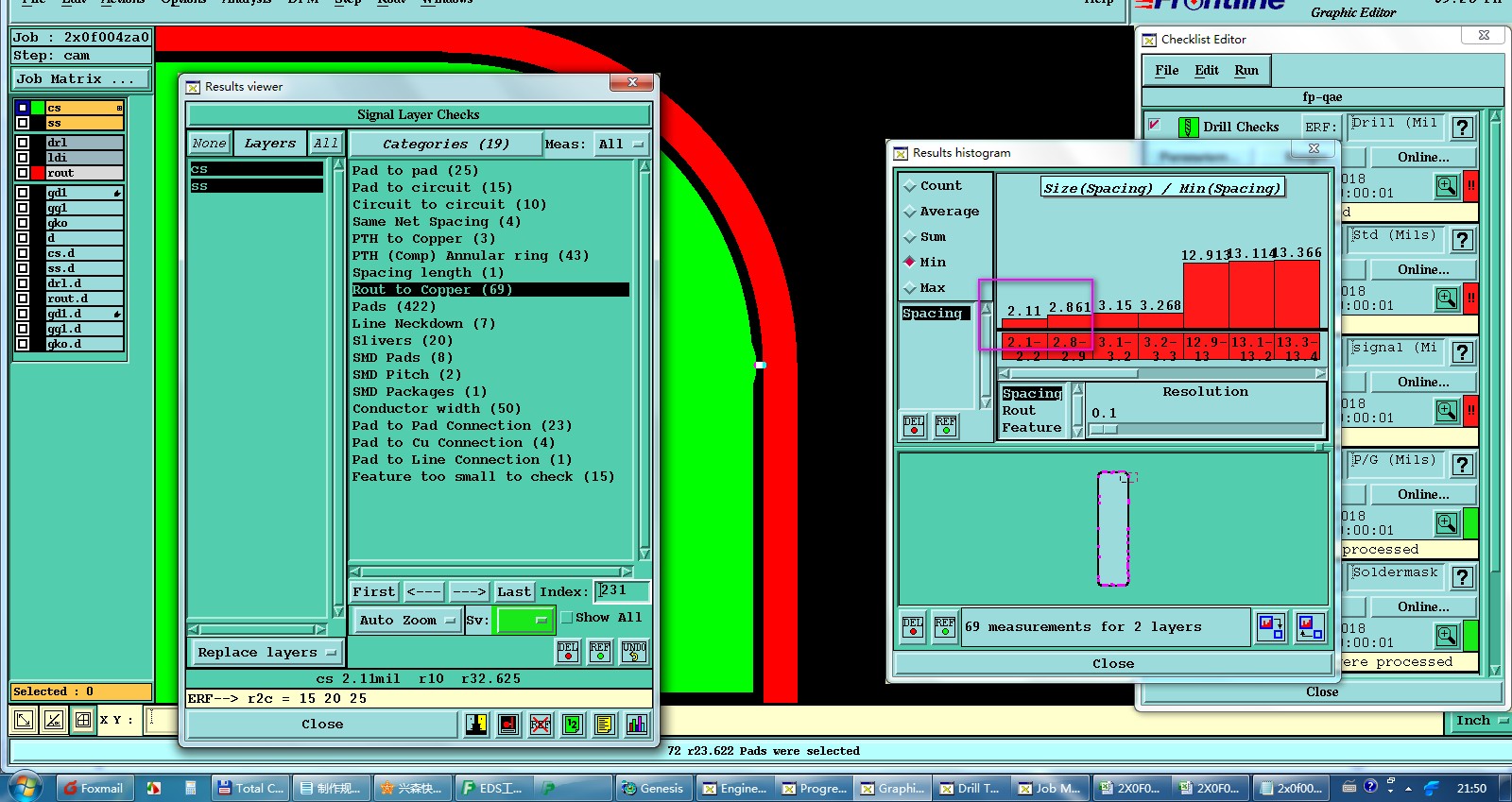Open help '?' for Std (Mils)
This screenshot has width=1512, height=802.
[x=1463, y=240]
